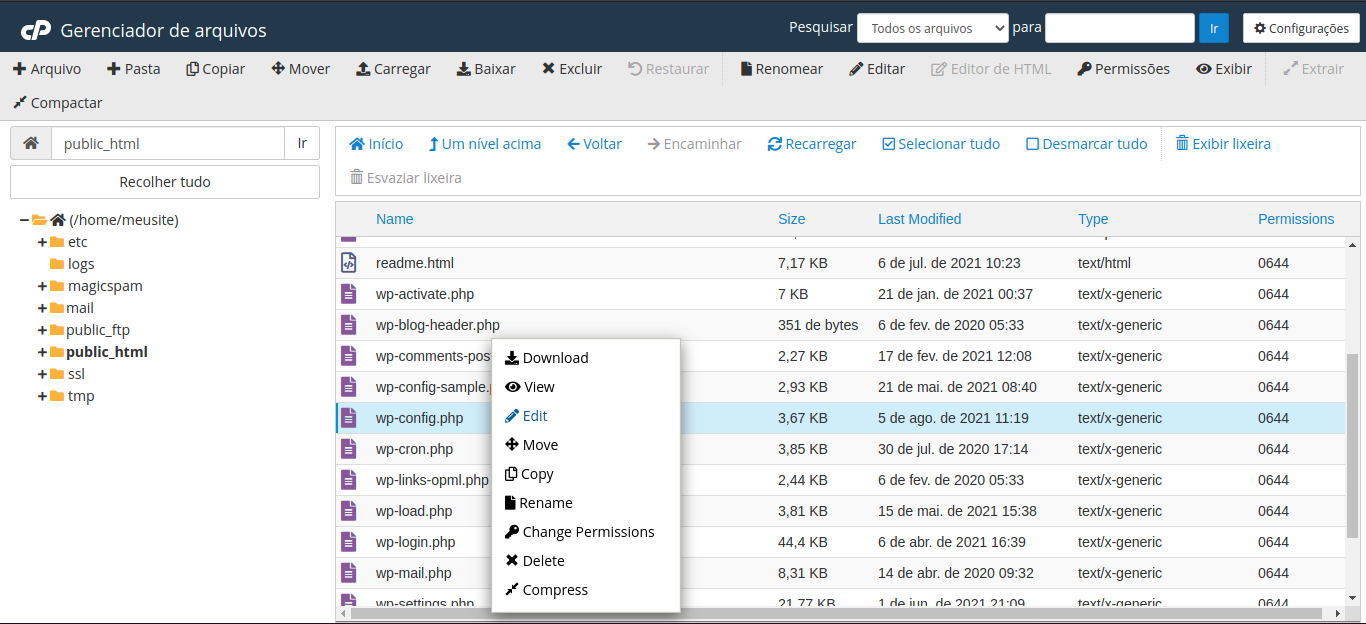This screenshot has height=624, width=1366.
Task: Click the wp-login.php file icon
Action: (x=348, y=542)
